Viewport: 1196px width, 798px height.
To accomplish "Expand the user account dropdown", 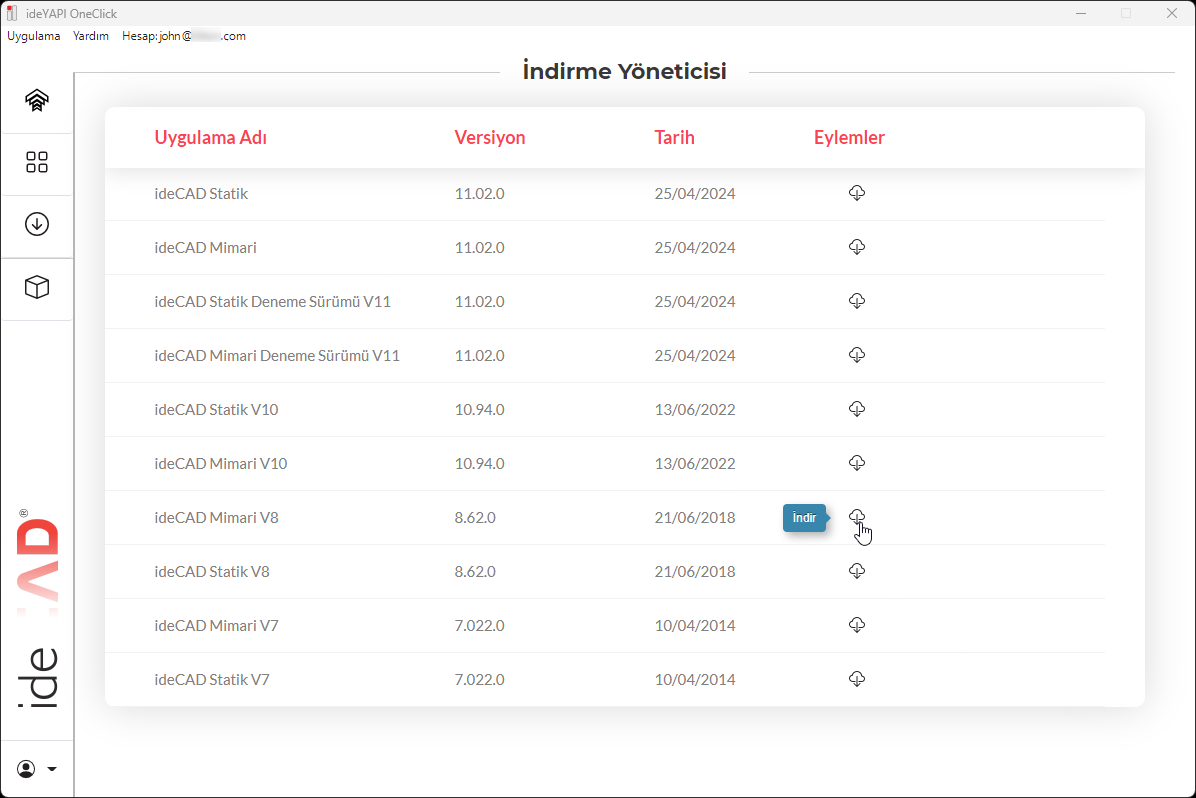I will (x=37, y=769).
